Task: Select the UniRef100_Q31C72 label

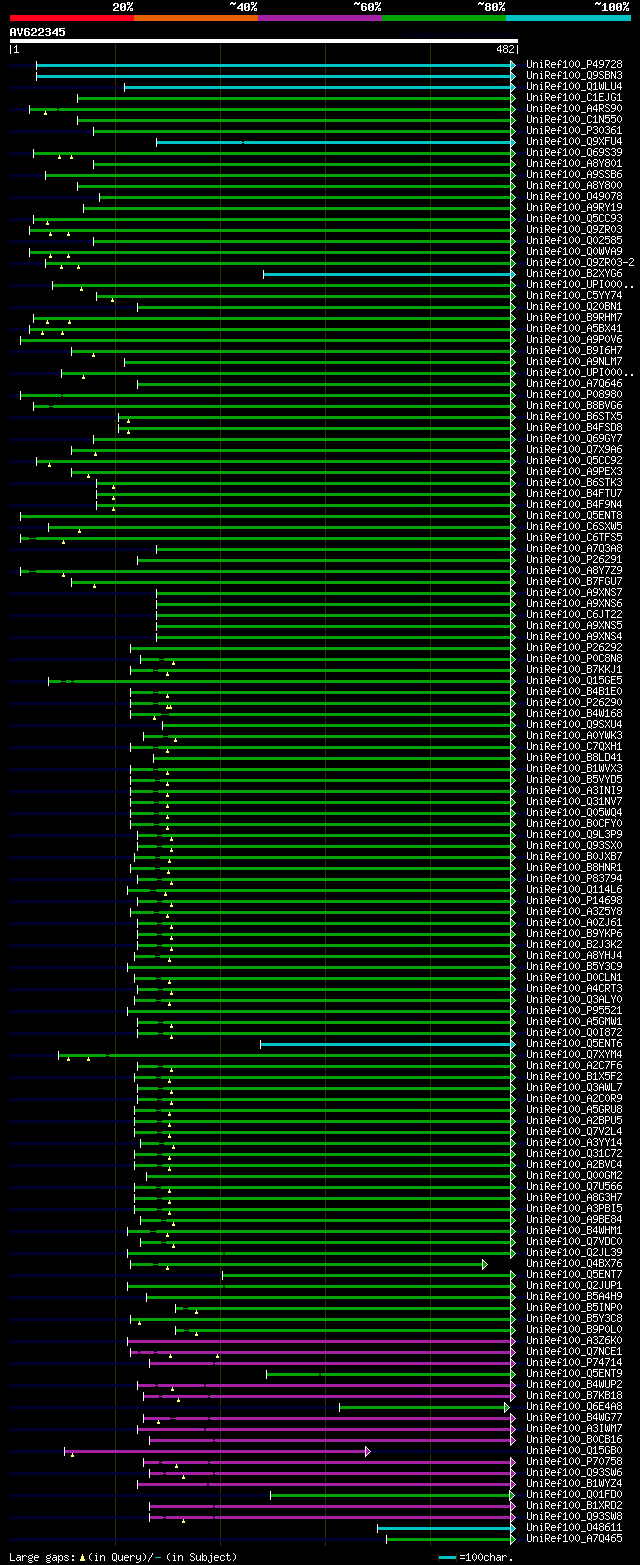Action: click(x=574, y=1154)
